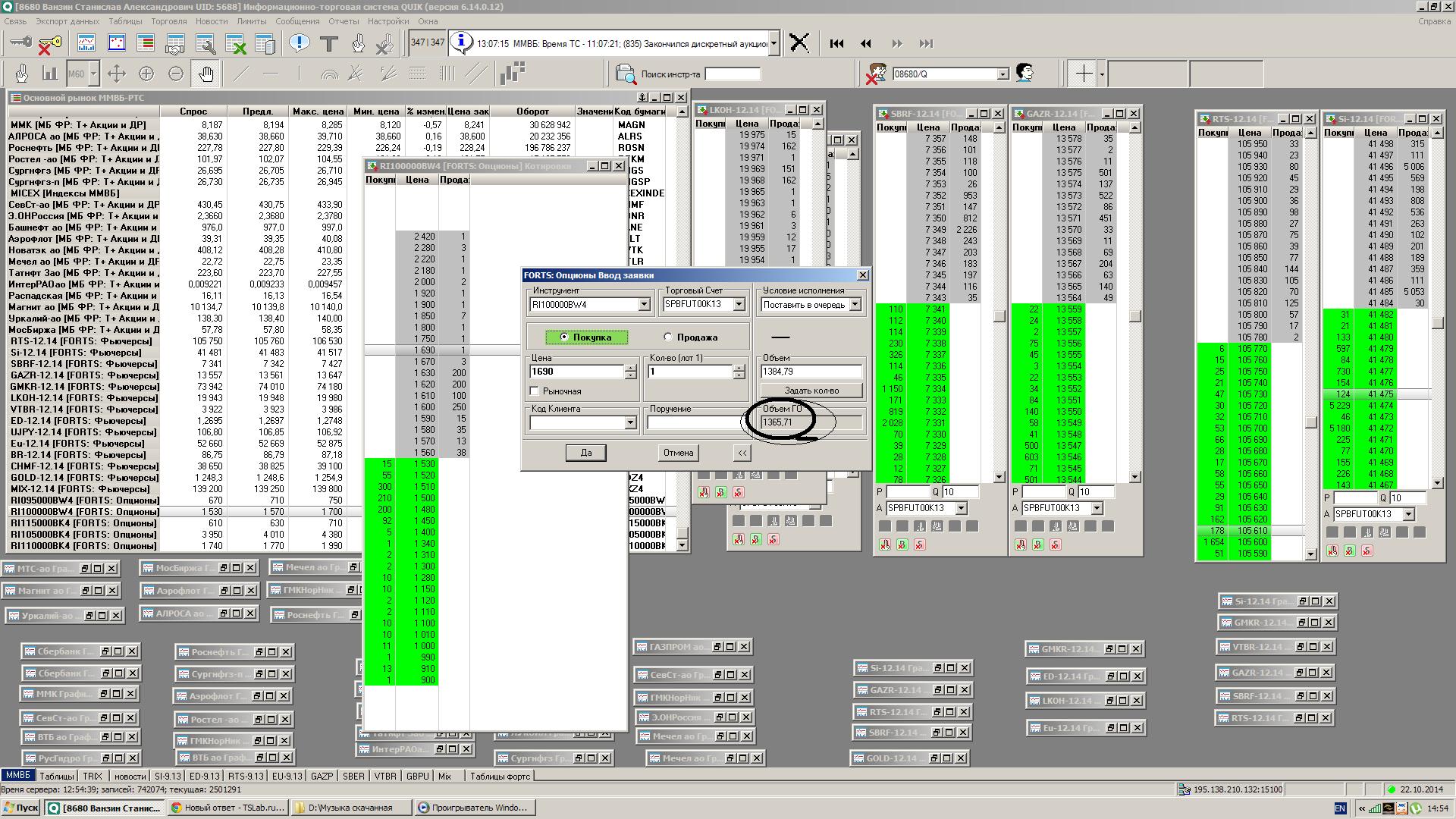The height and width of the screenshot is (819, 1456).
Task: Open the Торговля menu
Action: click(x=168, y=21)
